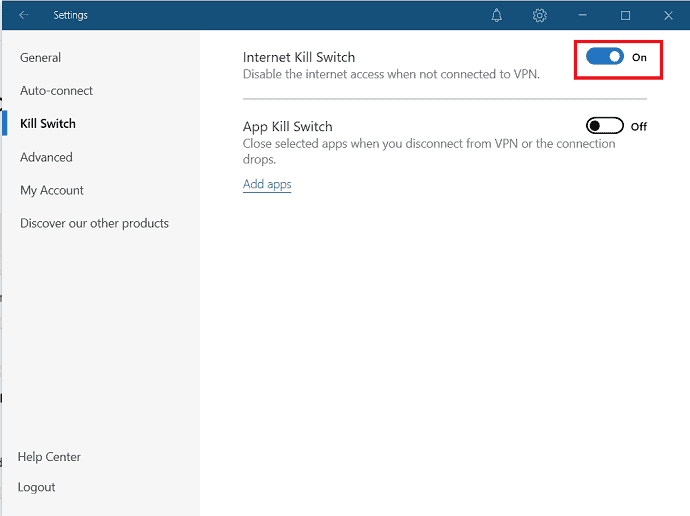The width and height of the screenshot is (690, 516).
Task: Select the Auto-connect section
Action: (56, 91)
